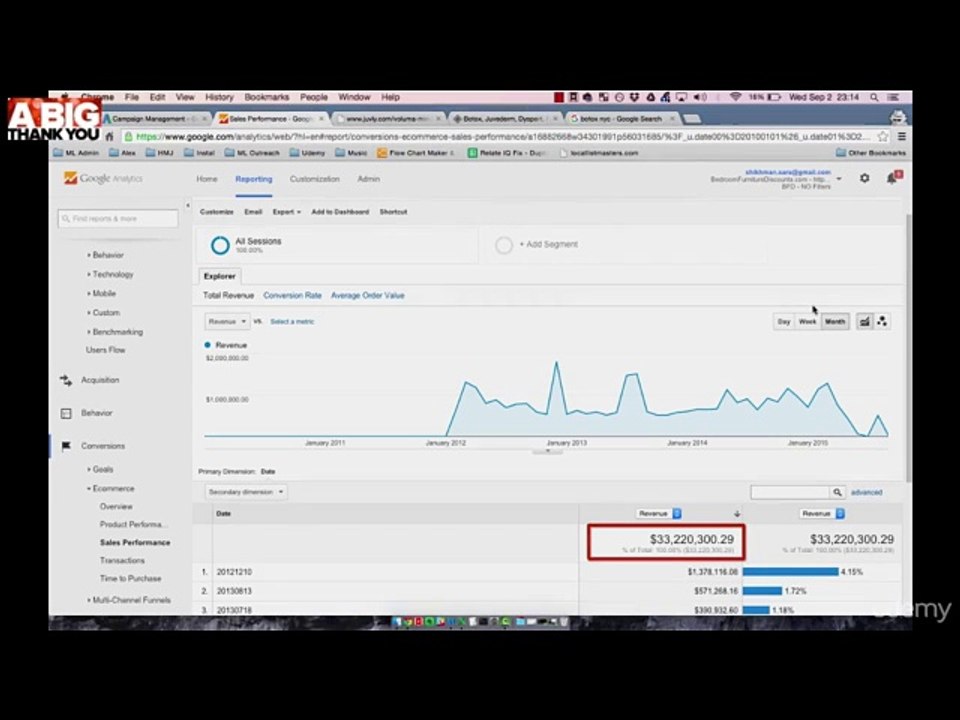Click the Shortcut button
The width and height of the screenshot is (960, 720).
click(x=393, y=212)
